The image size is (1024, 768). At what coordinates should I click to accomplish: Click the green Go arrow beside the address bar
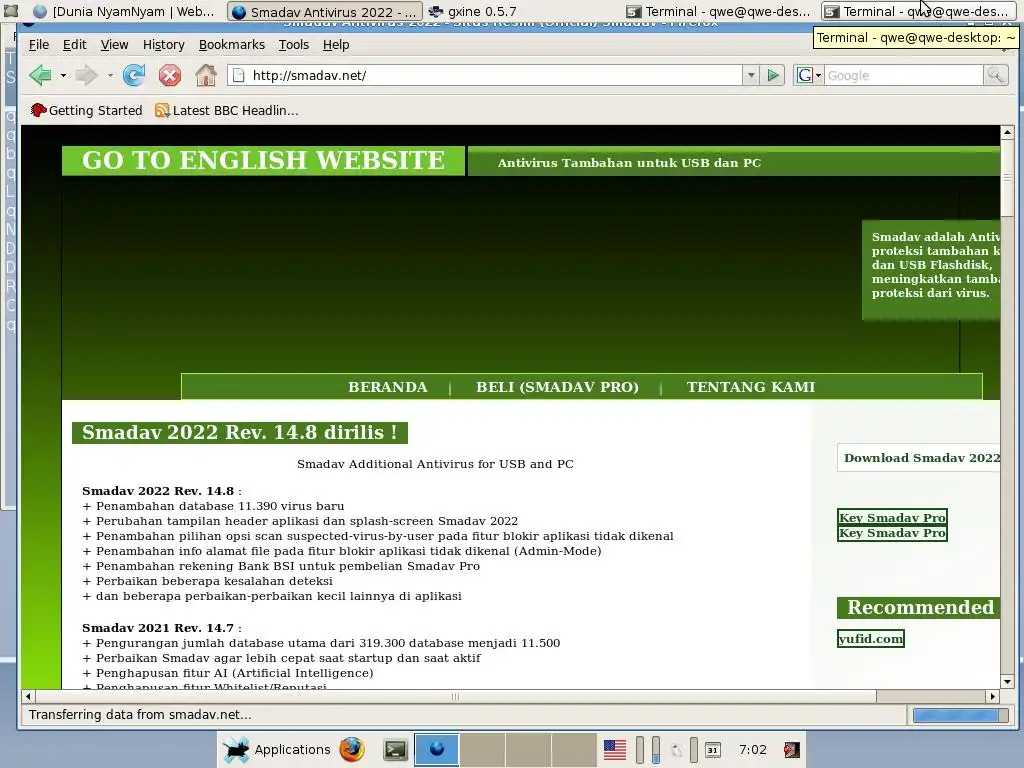click(x=773, y=76)
